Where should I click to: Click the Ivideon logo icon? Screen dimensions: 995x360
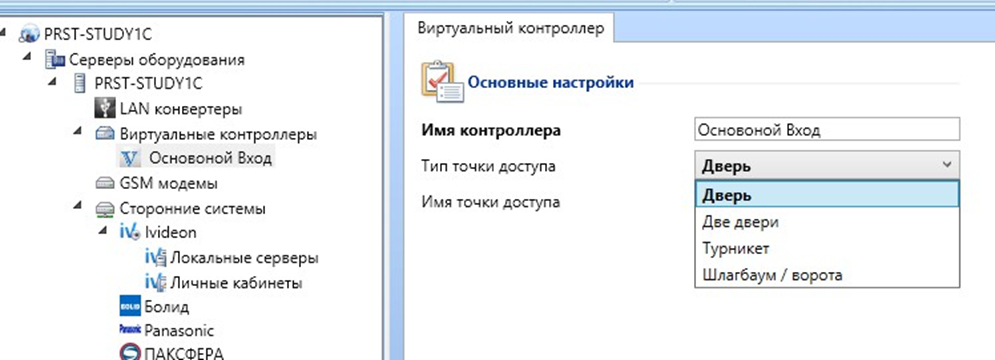tap(129, 232)
